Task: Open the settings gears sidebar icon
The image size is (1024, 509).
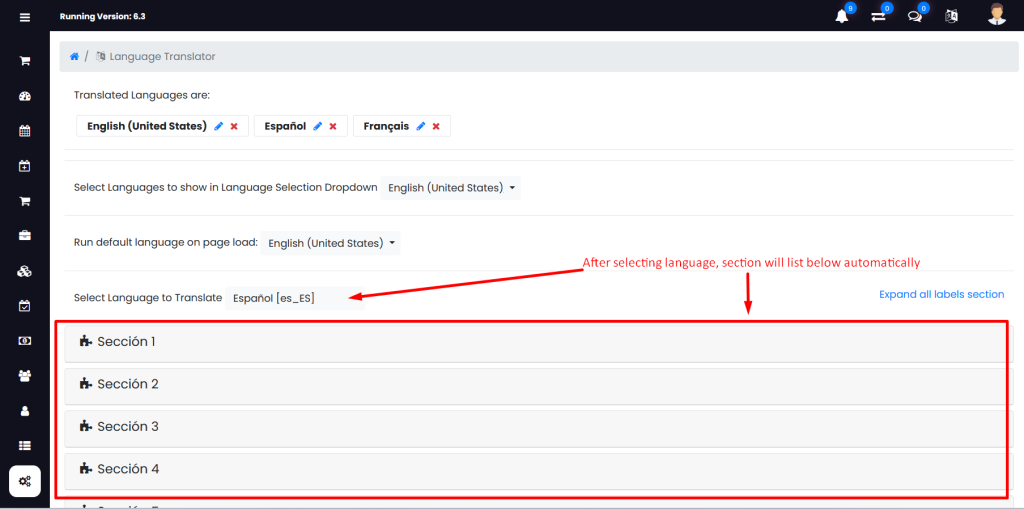Action: pos(25,482)
